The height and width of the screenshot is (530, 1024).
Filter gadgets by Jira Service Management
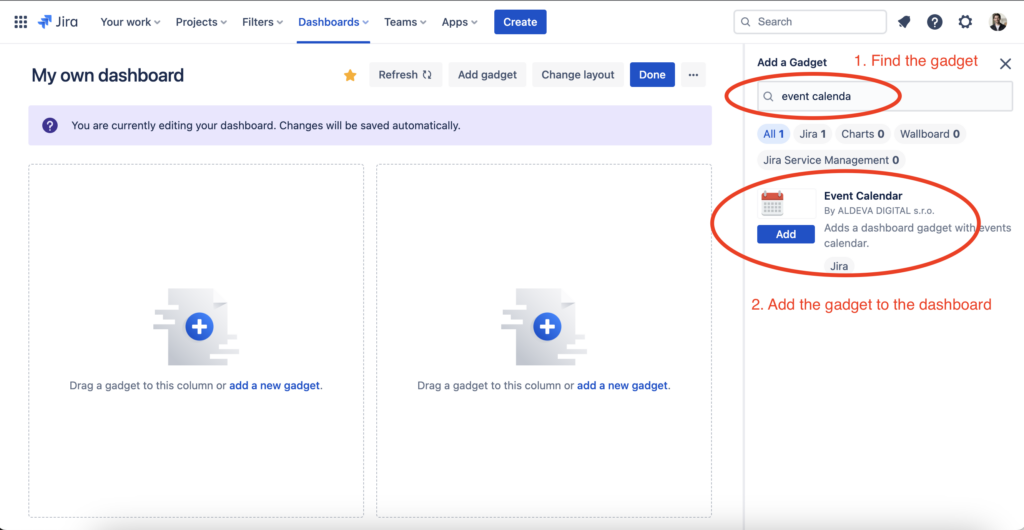pos(830,160)
